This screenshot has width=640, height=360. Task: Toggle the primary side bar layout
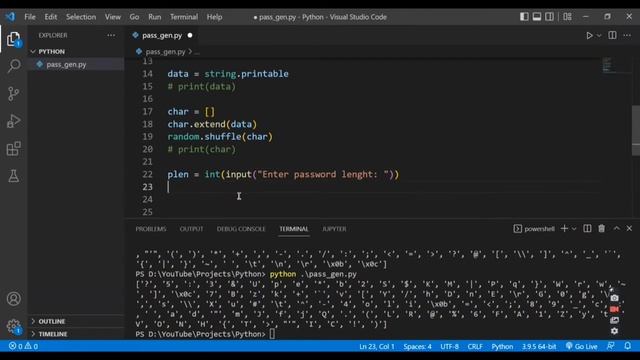tap(524, 17)
